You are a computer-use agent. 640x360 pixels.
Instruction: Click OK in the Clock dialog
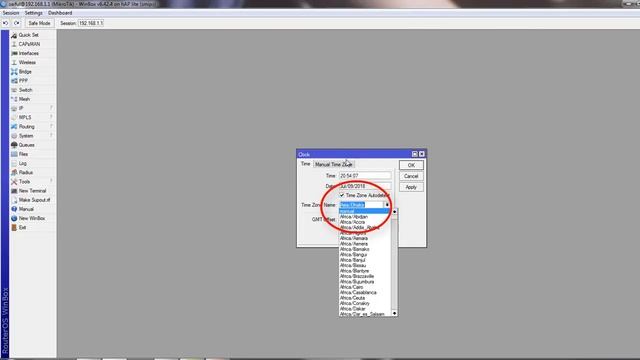411,165
